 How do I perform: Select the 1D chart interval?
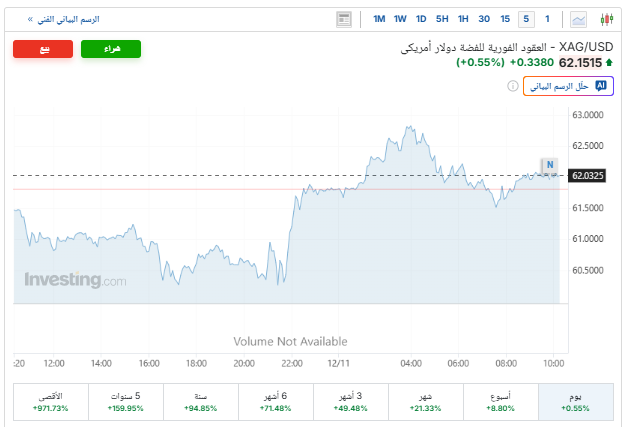coord(421,19)
